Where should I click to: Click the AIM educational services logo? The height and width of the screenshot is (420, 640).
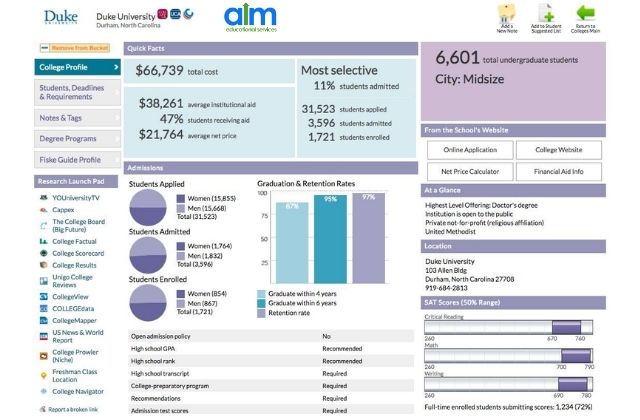coord(250,17)
